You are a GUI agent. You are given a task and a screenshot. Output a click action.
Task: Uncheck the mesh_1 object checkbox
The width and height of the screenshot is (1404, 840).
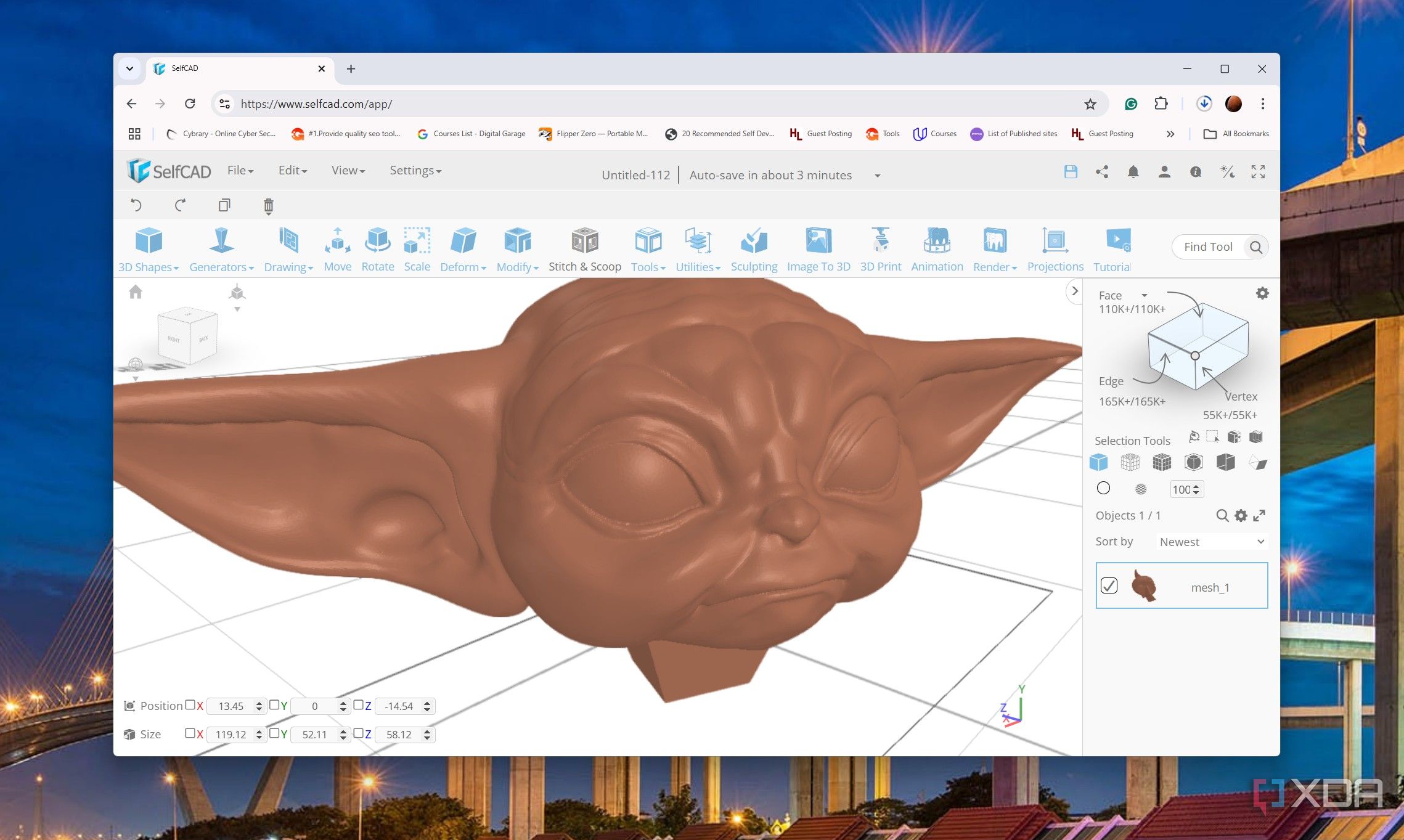[x=1109, y=585]
